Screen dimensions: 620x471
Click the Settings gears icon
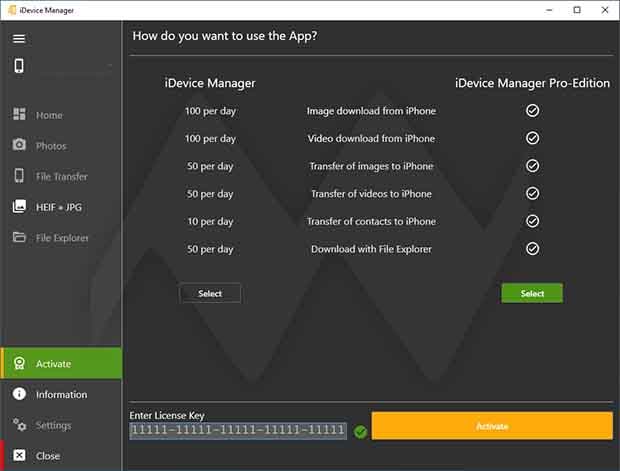(x=19, y=424)
